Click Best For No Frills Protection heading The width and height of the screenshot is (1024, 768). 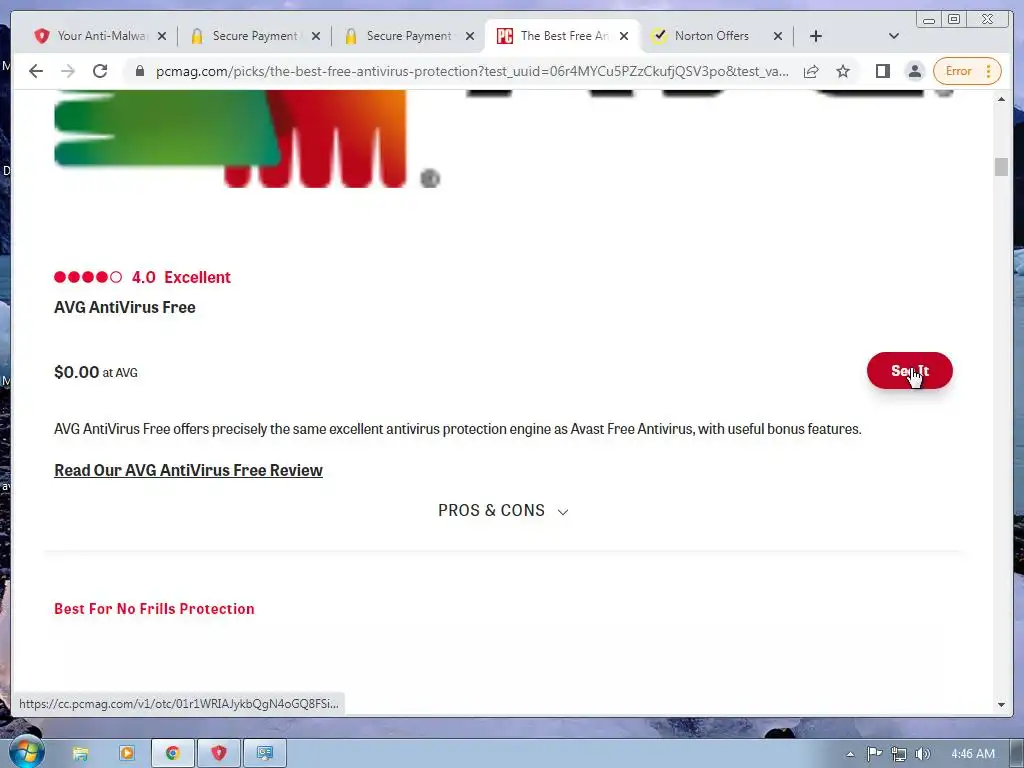click(154, 609)
